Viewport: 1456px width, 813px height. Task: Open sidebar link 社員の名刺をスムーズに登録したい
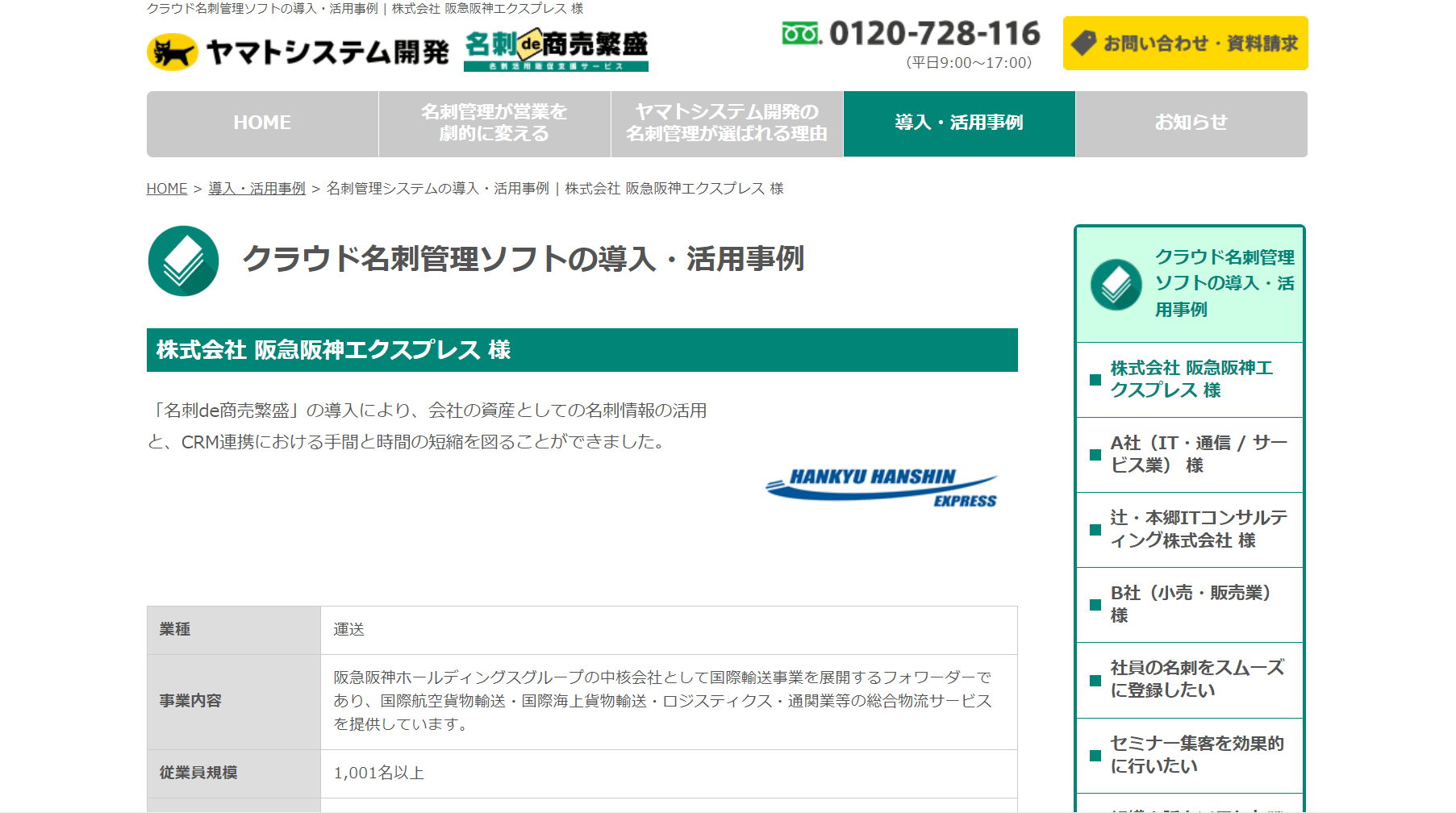pos(1190,680)
